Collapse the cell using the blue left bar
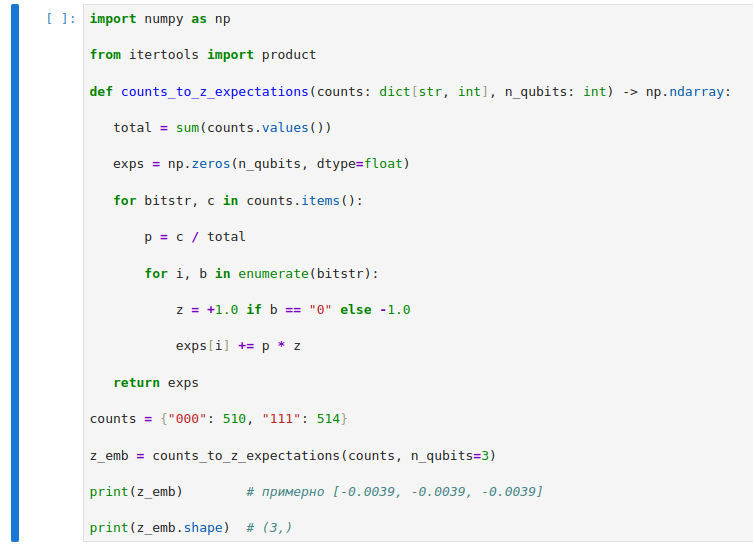The image size is (753, 550). (x=14, y=275)
